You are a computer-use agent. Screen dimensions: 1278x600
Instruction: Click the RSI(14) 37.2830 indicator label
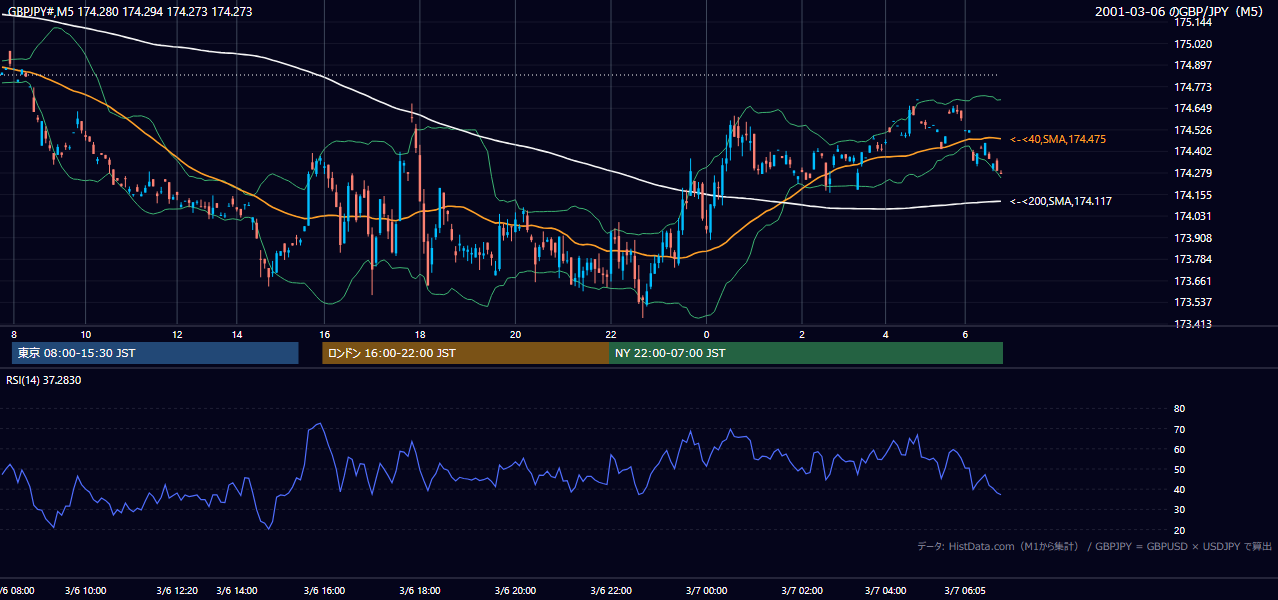[x=44, y=380]
